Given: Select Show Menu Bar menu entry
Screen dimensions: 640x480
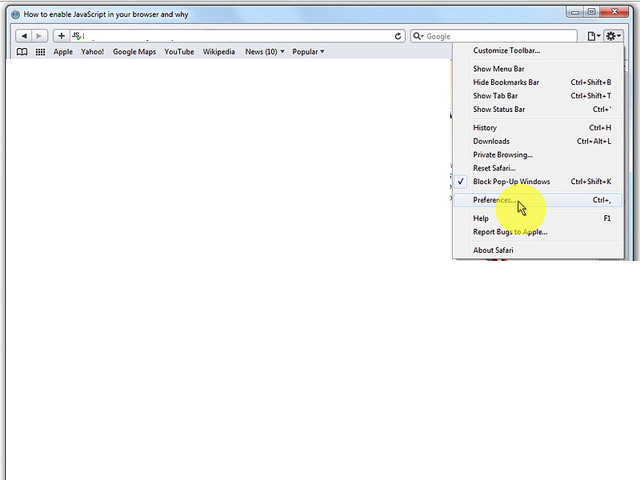Looking at the screenshot, I should tap(498, 69).
